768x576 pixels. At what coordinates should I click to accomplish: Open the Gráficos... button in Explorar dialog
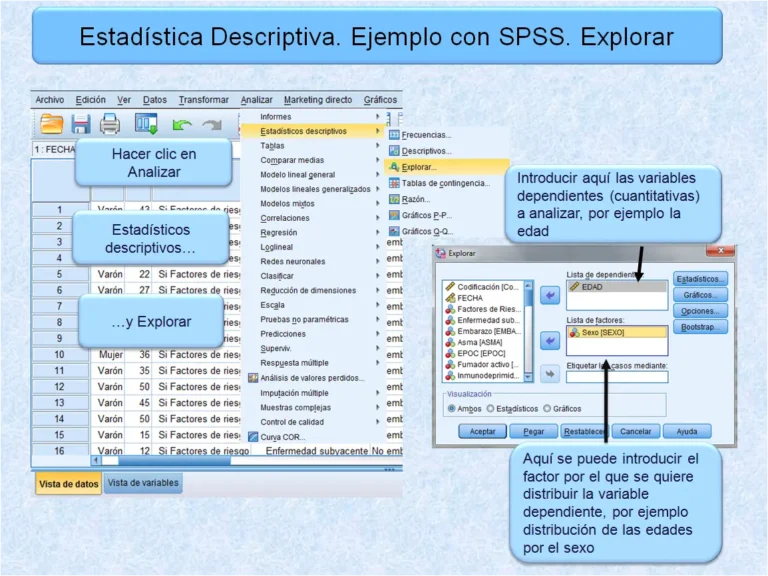point(700,295)
